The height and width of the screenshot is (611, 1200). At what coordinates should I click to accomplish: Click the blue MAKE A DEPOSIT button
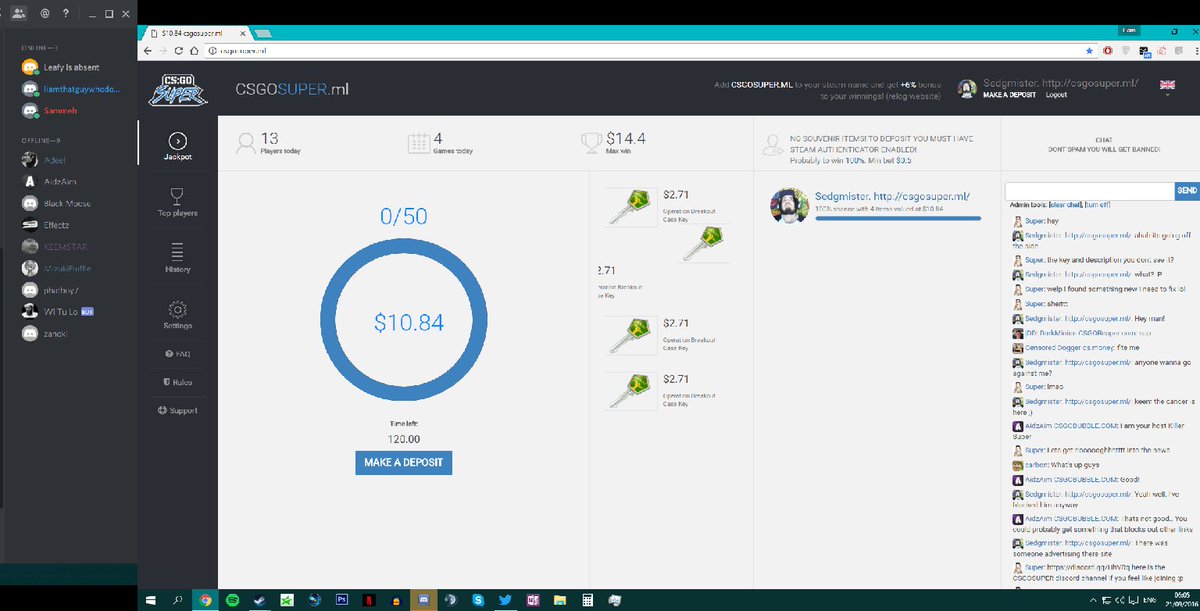(x=404, y=463)
